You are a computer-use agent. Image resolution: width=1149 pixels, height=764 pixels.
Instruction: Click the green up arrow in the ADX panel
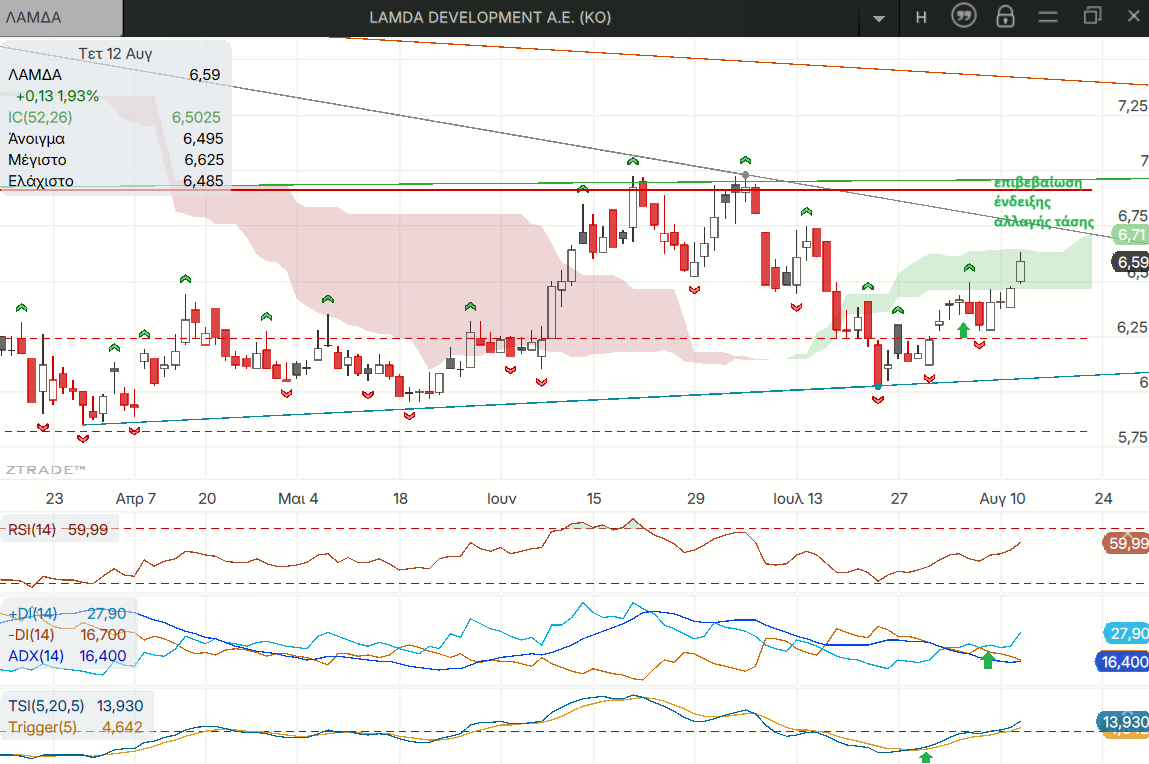tap(988, 661)
